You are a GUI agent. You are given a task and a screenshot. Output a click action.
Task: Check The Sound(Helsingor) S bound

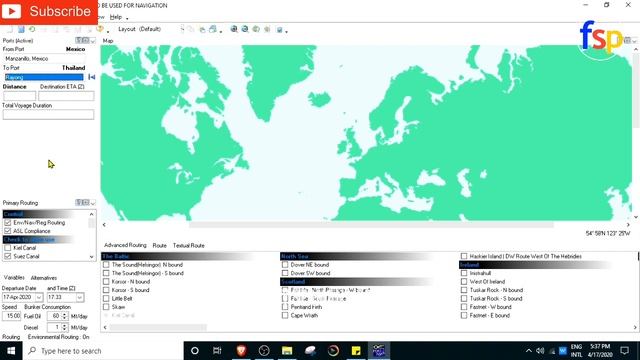tap(106, 273)
